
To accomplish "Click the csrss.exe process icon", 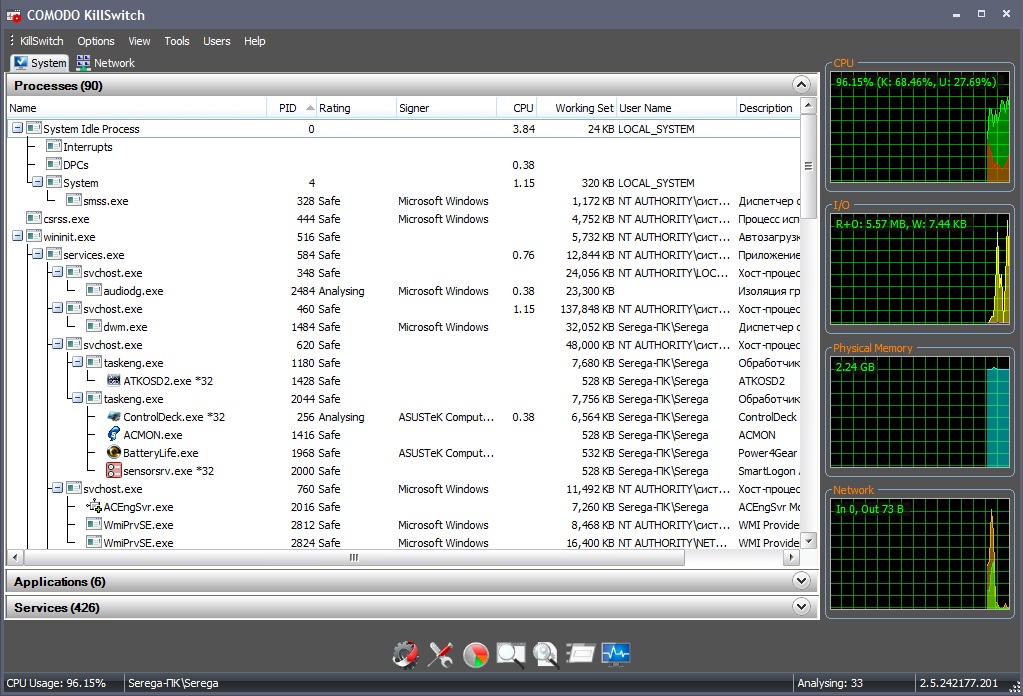I will [34, 219].
